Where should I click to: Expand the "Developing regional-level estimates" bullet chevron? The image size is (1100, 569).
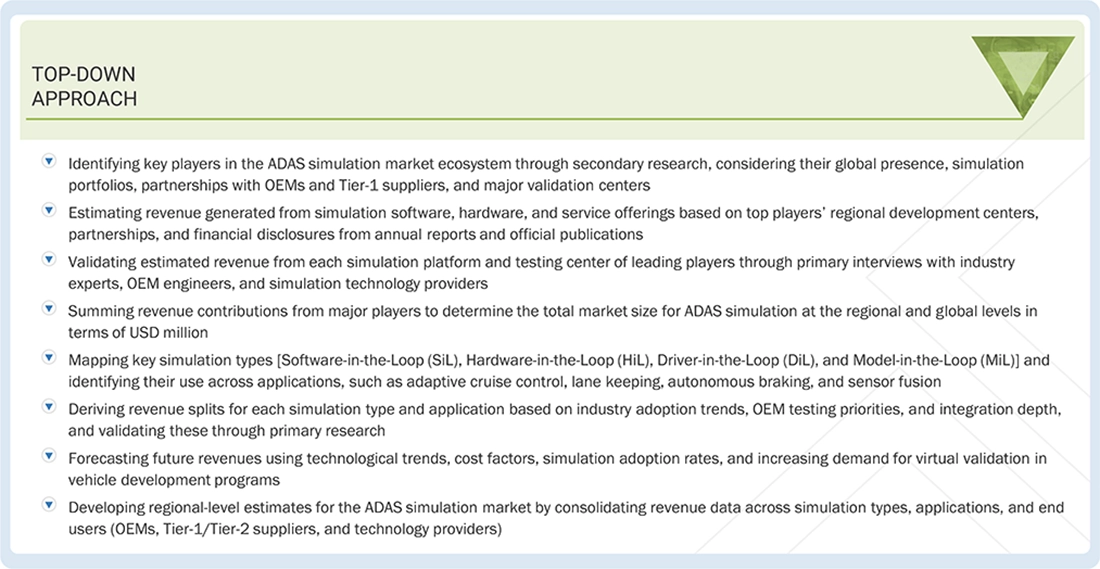point(48,505)
